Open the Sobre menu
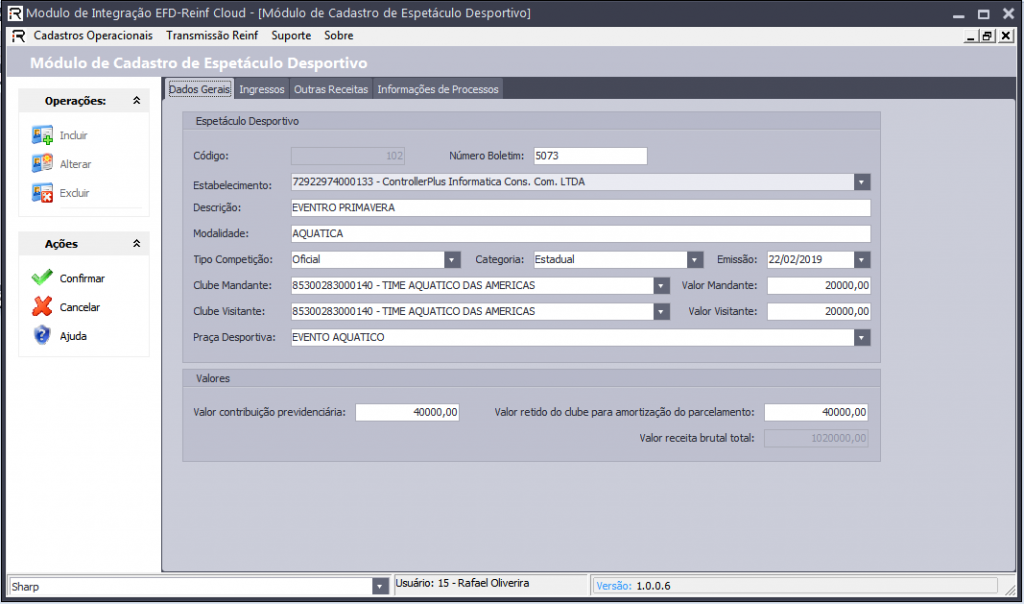 [x=339, y=35]
